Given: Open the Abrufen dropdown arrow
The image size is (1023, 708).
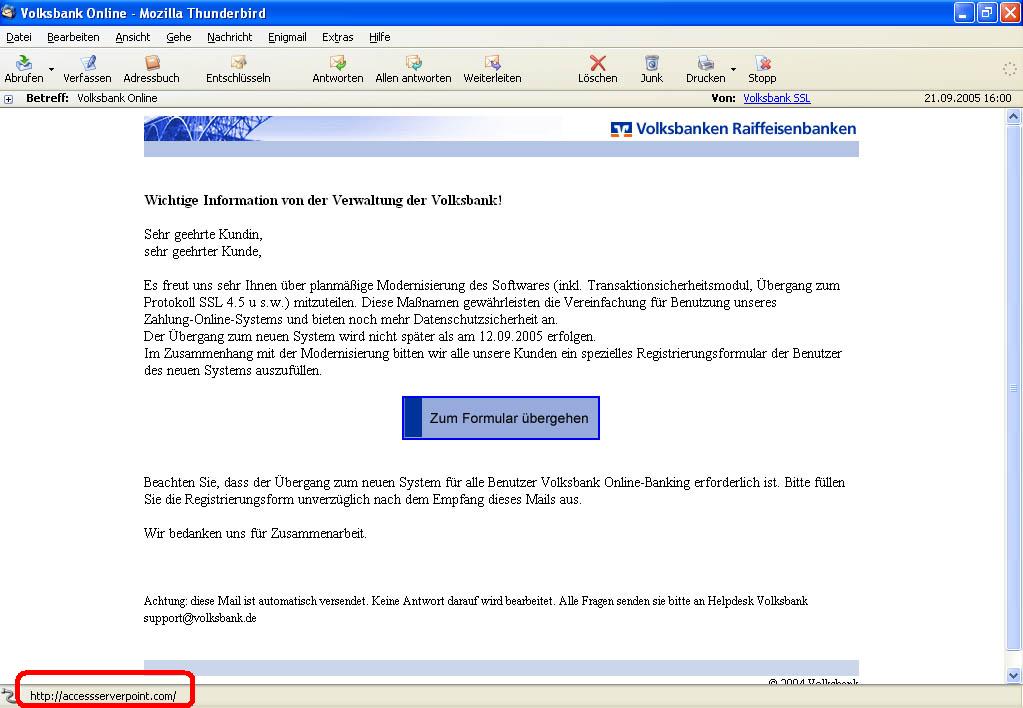Looking at the screenshot, I should click(52, 69).
